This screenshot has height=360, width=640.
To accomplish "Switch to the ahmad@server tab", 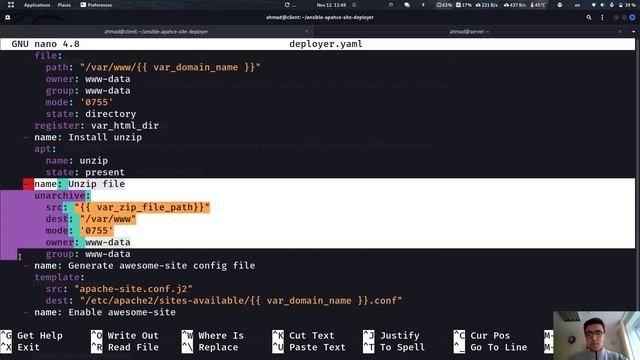I will [469, 31].
